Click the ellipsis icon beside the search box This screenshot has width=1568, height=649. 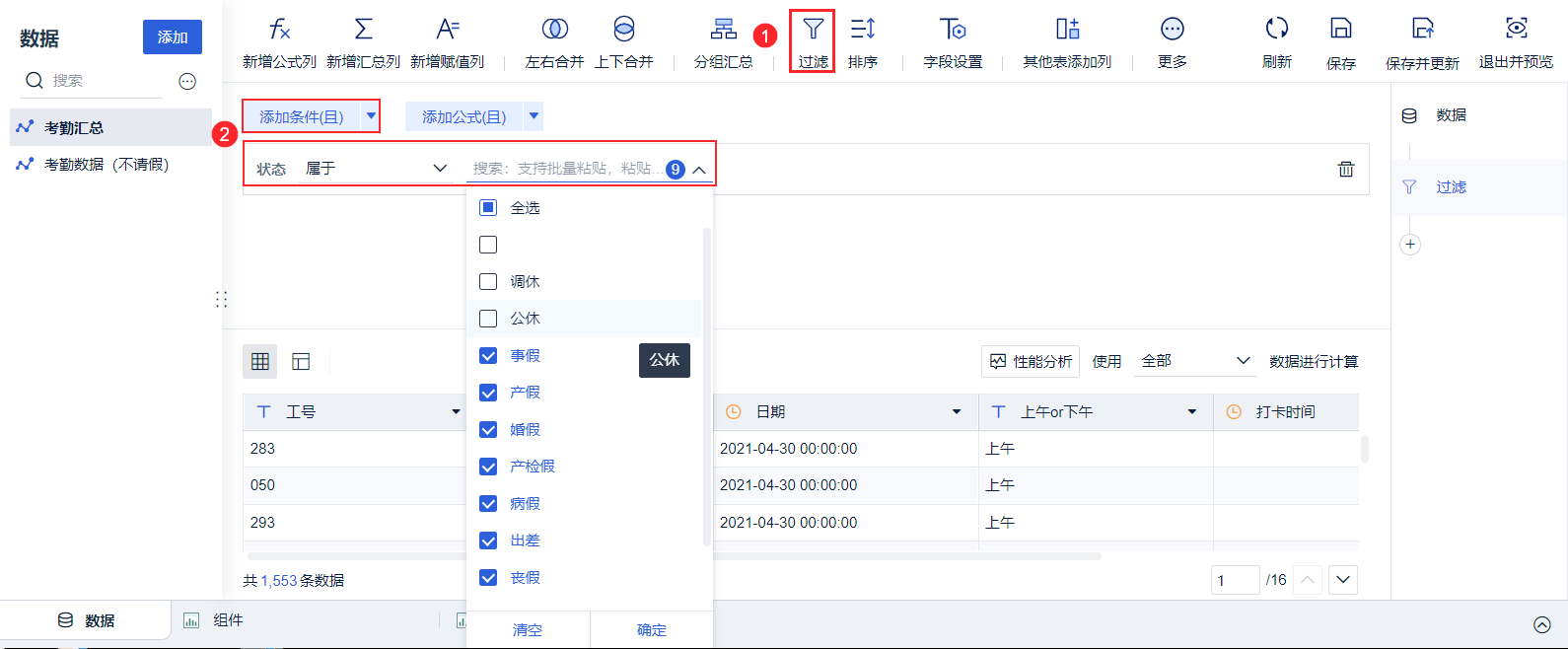point(187,81)
